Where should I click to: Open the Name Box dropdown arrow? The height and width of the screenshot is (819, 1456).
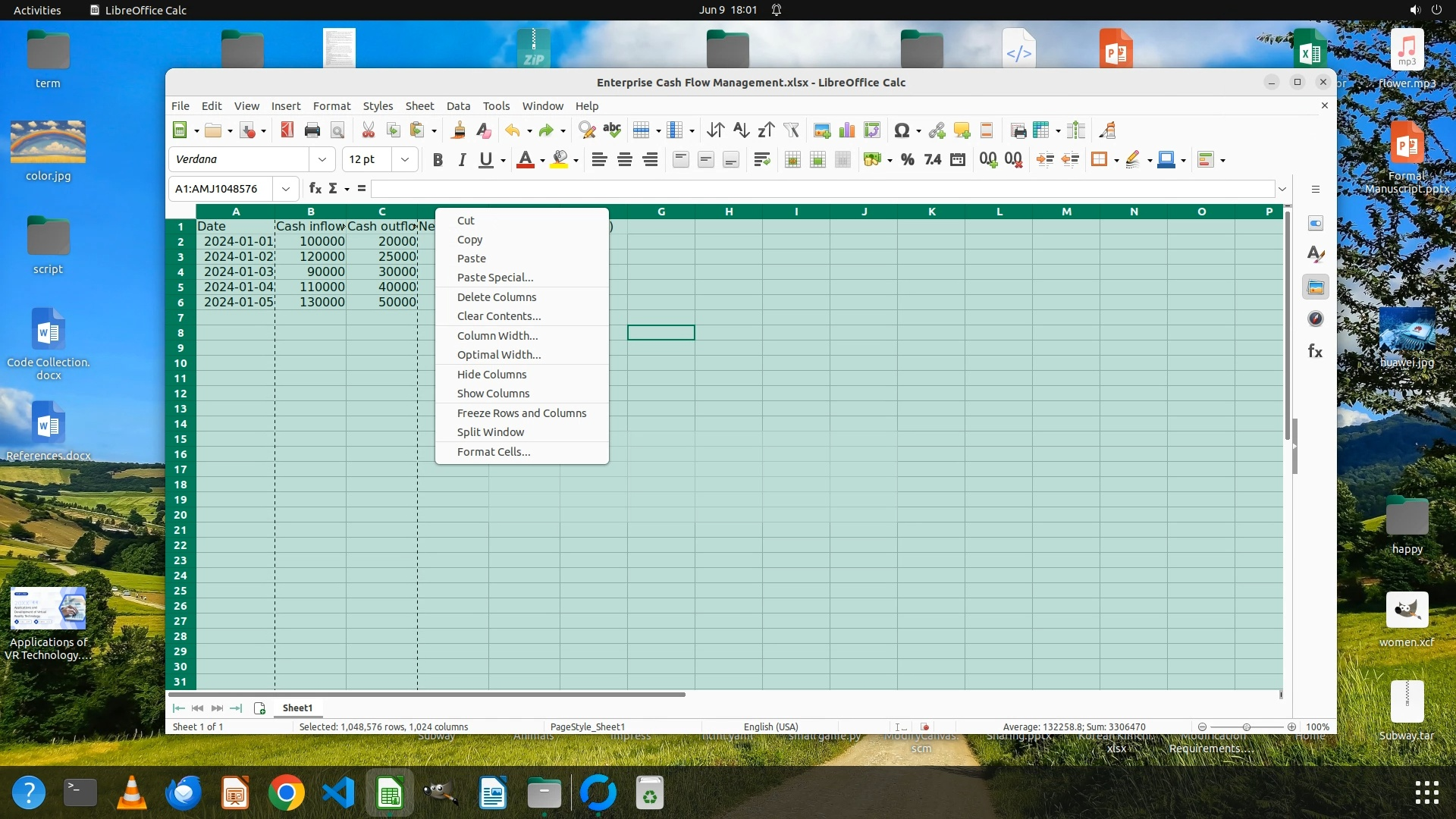[286, 189]
